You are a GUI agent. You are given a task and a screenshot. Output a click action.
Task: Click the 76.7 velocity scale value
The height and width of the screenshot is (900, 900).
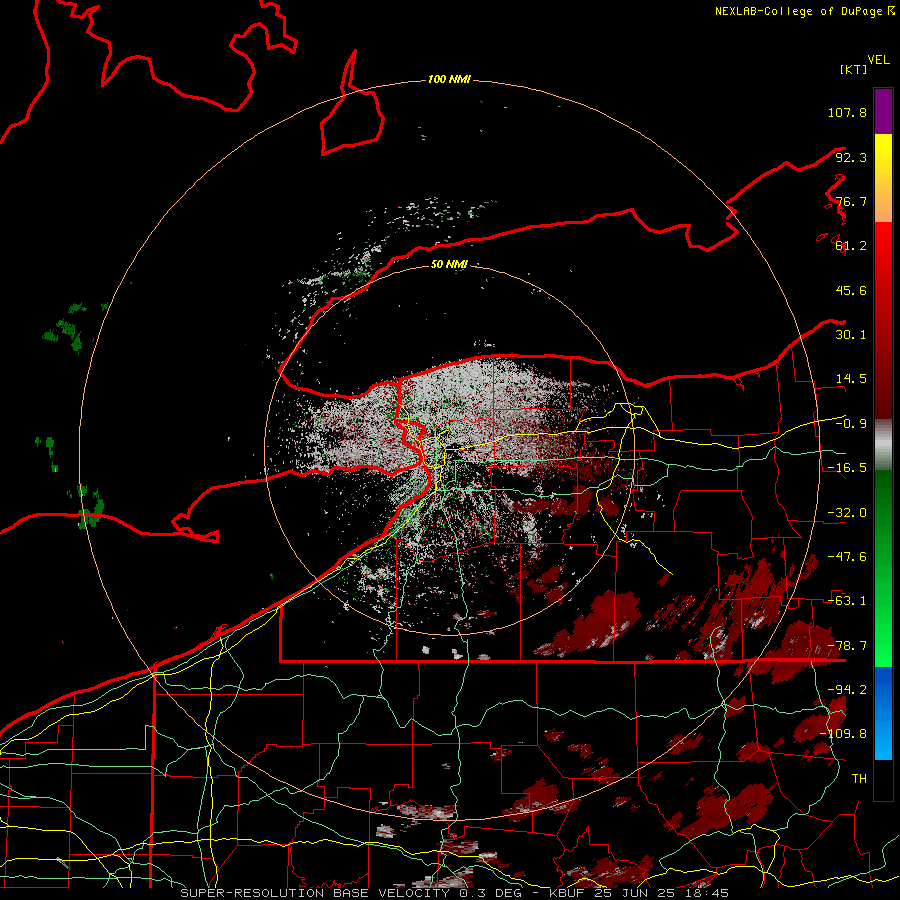pos(851,201)
